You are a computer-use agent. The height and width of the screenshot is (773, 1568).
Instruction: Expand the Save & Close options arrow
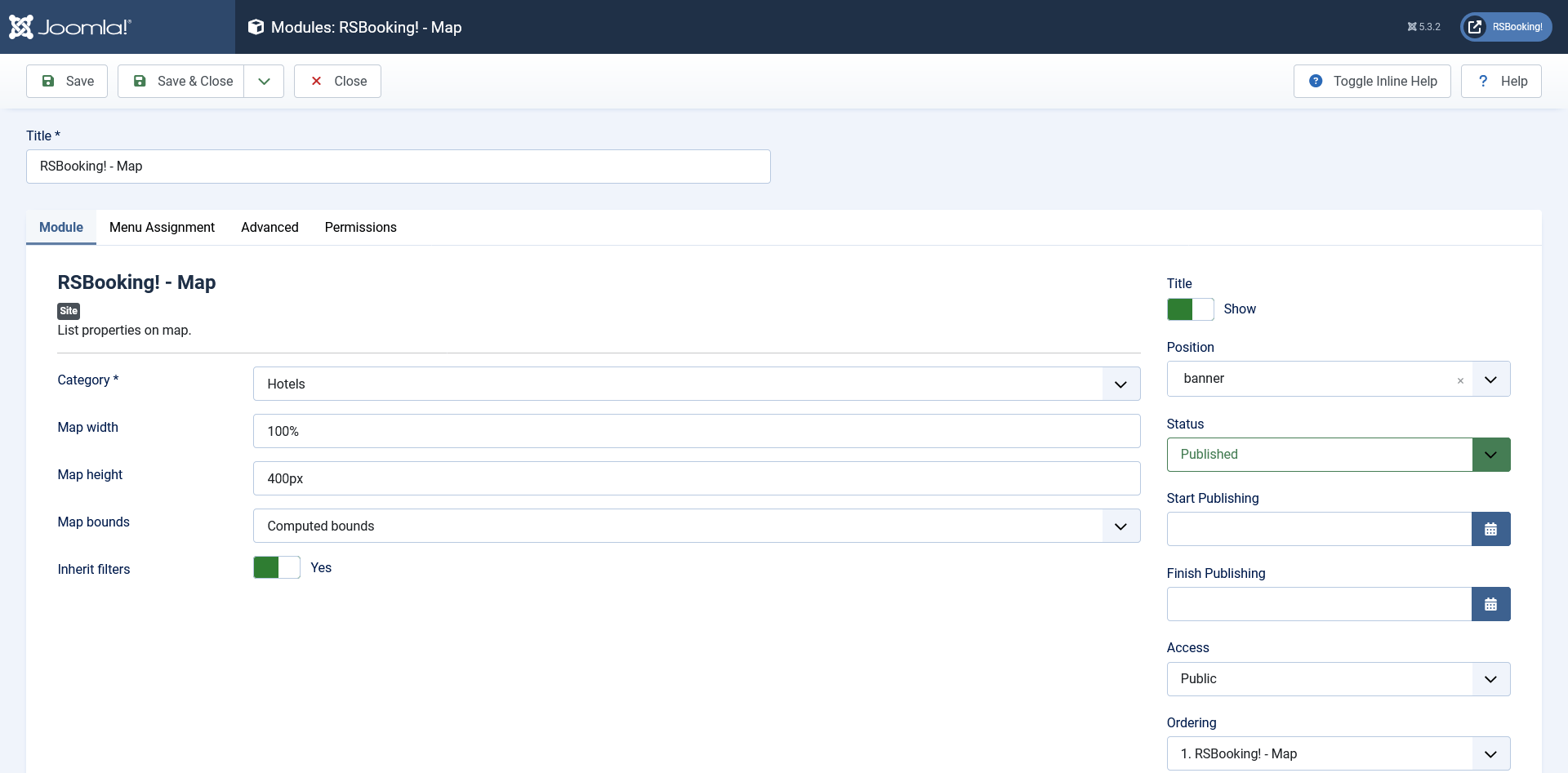[x=264, y=81]
